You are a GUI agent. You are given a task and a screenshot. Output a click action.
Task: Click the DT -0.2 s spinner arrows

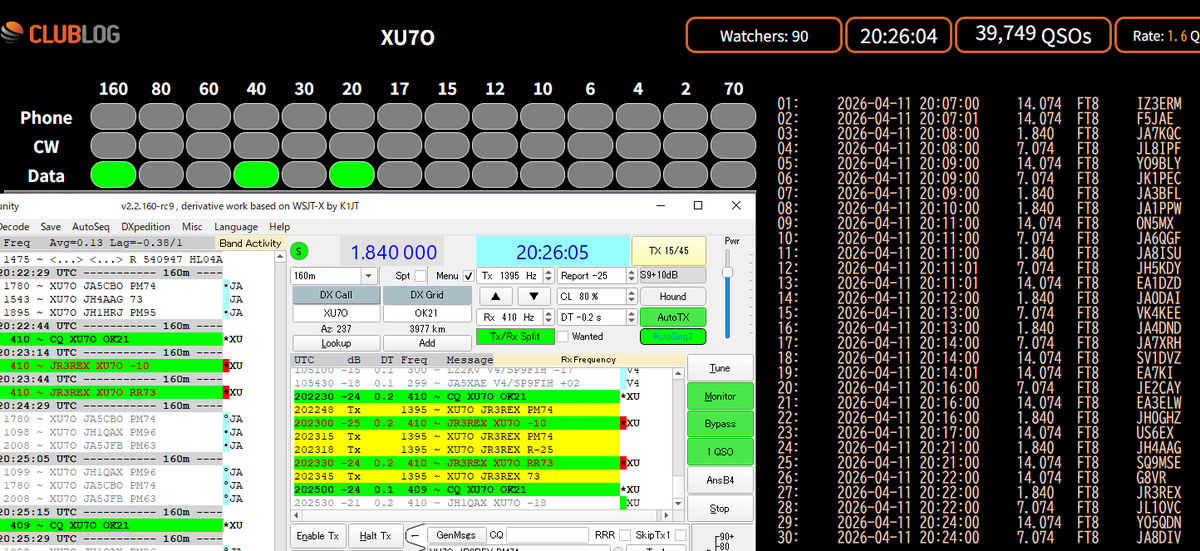click(x=631, y=316)
